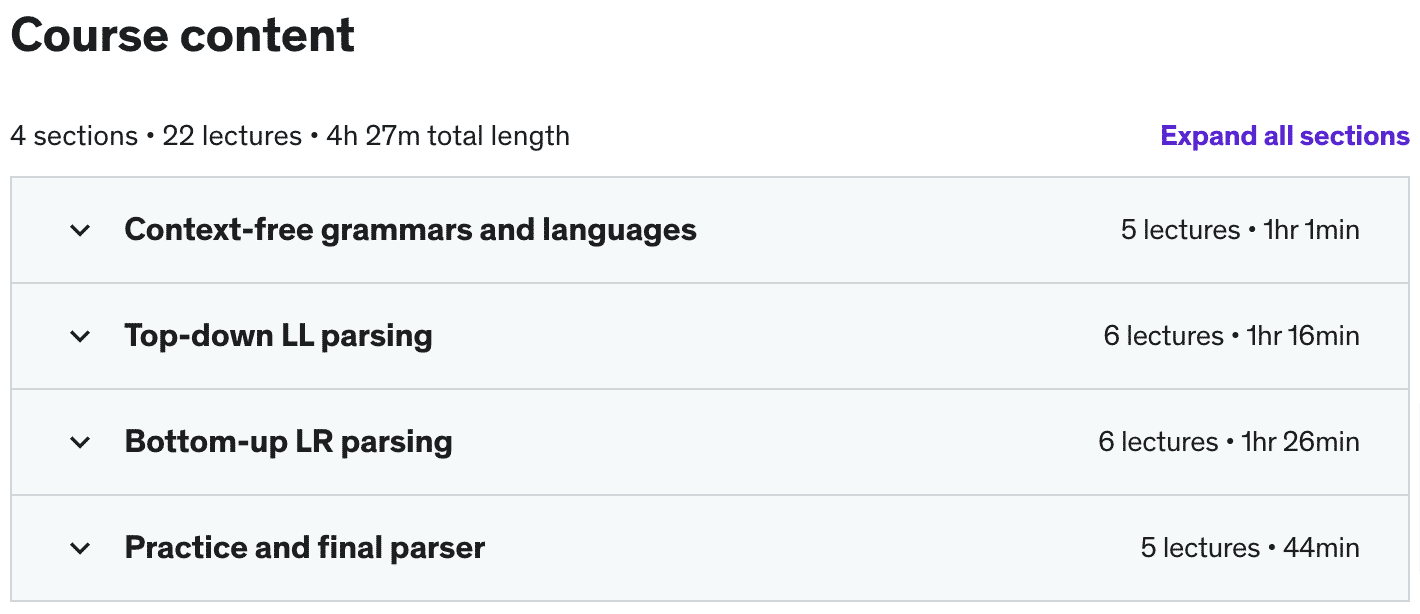Viewport: 1420px width, 614px height.
Task: Click the 44min duration label
Action: (x=1321, y=548)
